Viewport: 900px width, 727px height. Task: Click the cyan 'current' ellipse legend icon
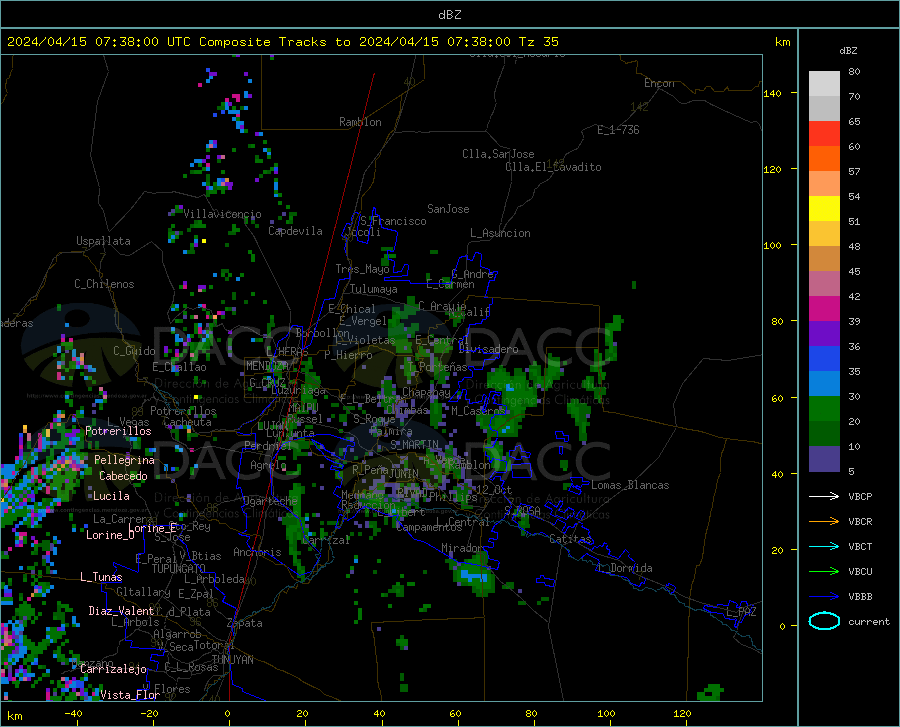824,621
